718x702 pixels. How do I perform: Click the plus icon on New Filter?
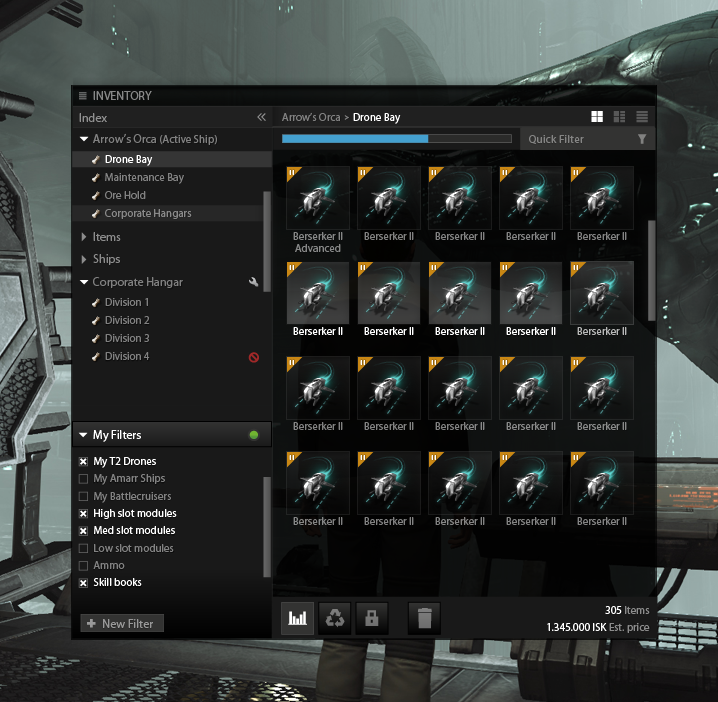point(91,623)
